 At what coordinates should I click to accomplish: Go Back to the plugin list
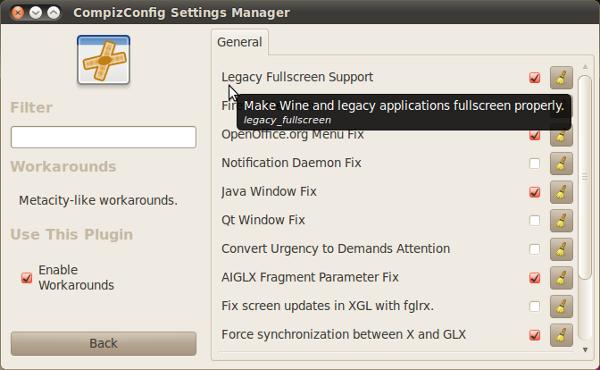[103, 343]
